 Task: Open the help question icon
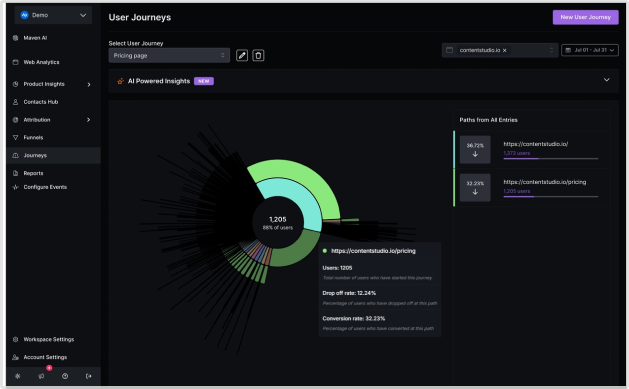tap(65, 376)
